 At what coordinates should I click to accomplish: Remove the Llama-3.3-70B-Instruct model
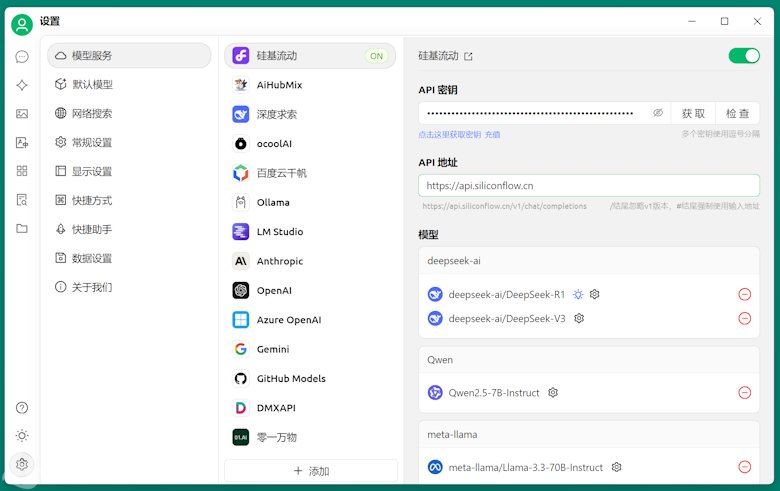click(745, 467)
